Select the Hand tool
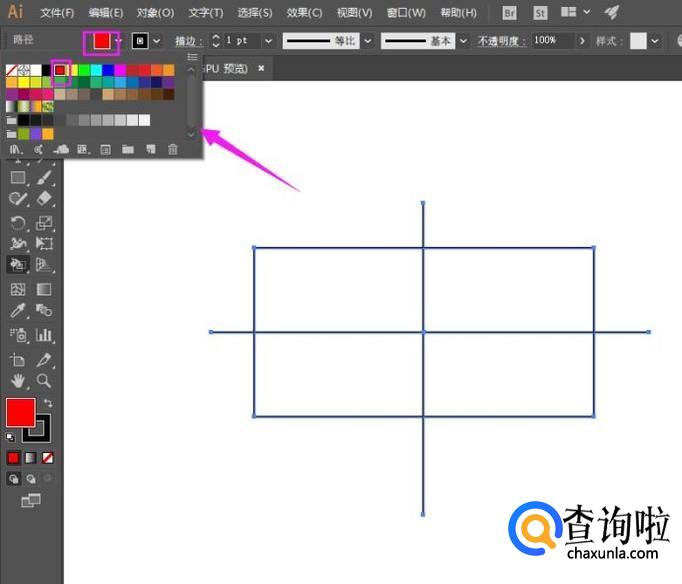Image resolution: width=682 pixels, height=584 pixels. pyautogui.click(x=18, y=381)
